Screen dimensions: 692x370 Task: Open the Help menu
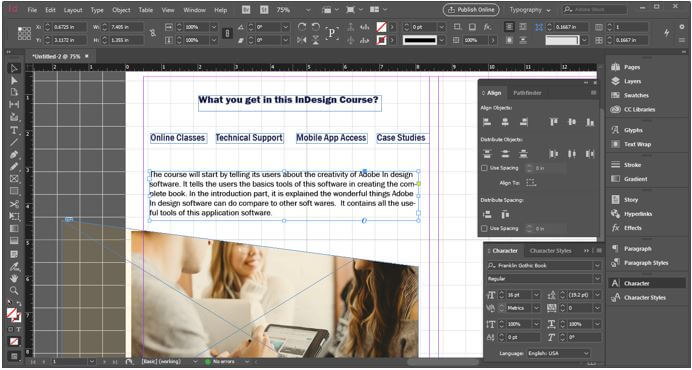(220, 10)
